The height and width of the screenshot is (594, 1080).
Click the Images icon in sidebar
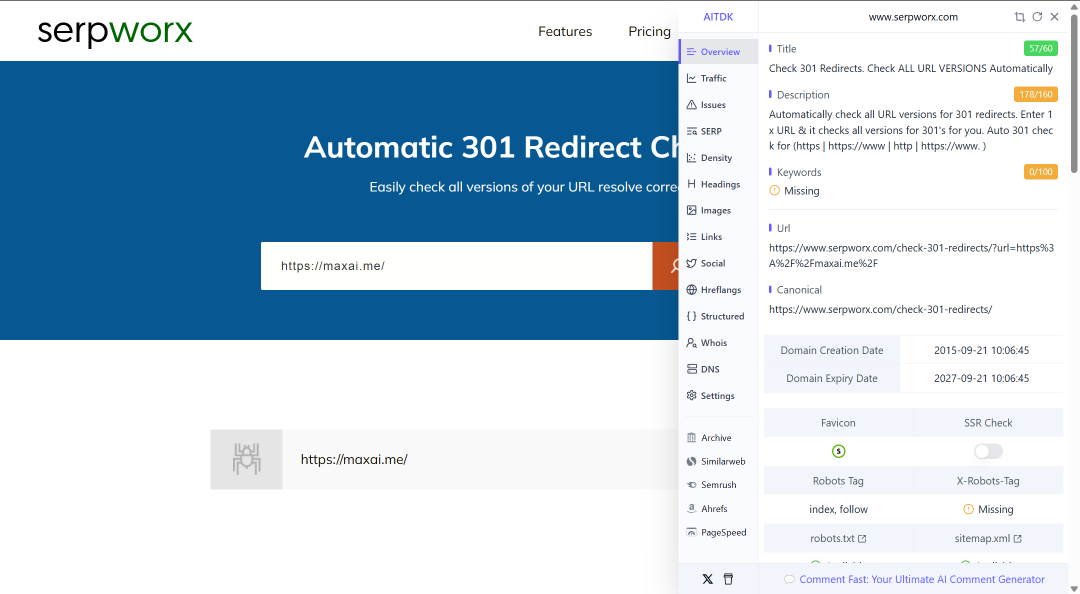tap(692, 210)
